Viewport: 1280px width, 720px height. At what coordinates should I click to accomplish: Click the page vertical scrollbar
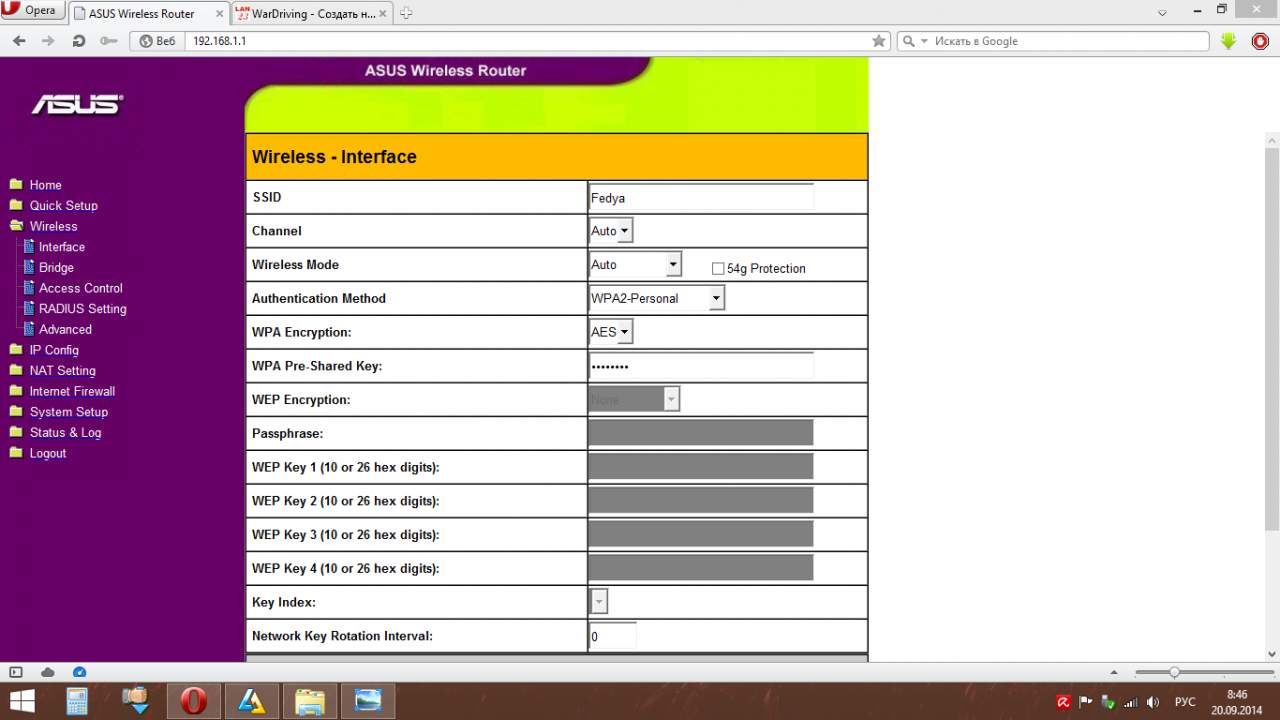pyautogui.click(x=1272, y=340)
